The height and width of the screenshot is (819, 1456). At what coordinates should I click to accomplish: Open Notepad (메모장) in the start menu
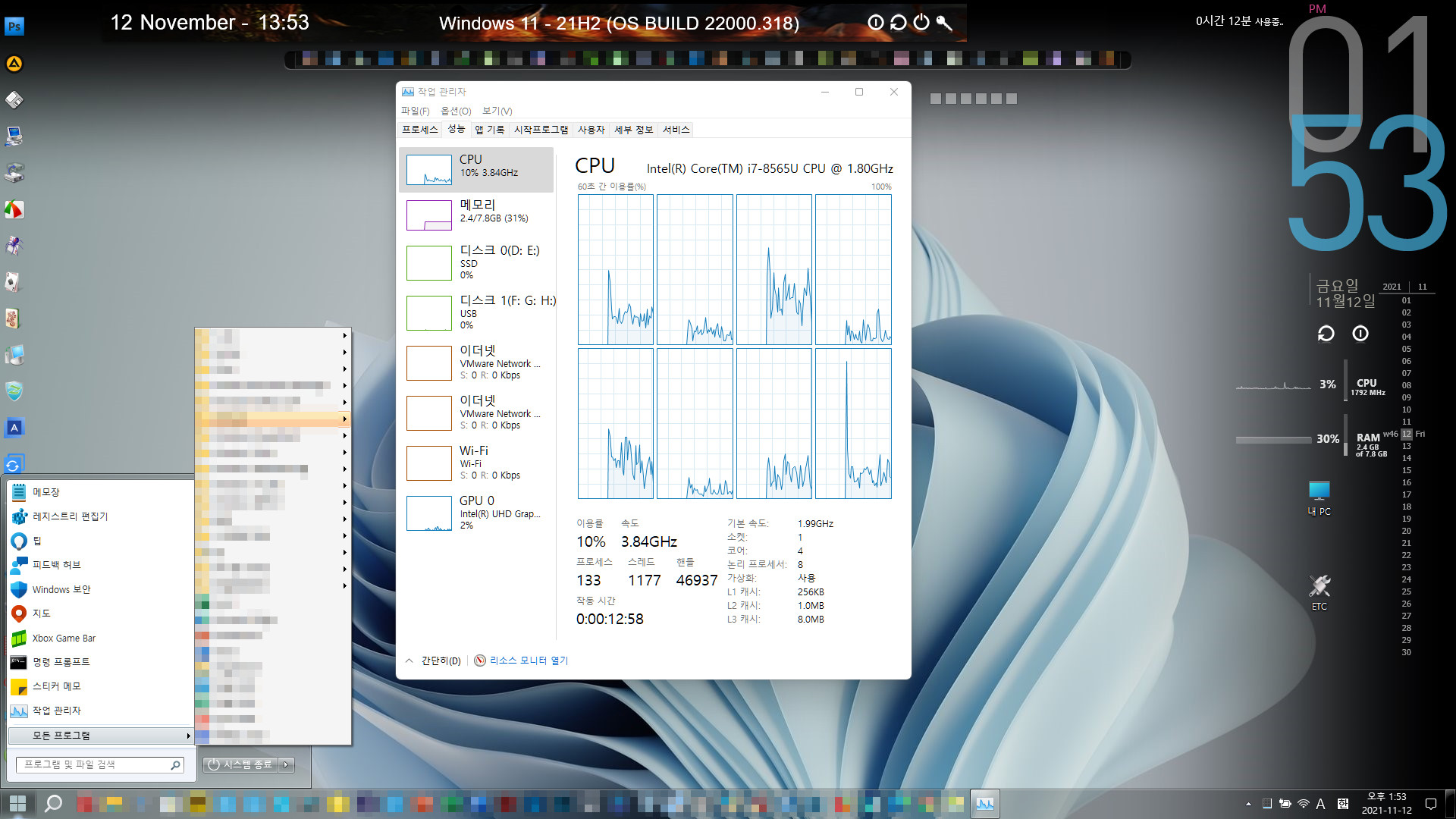click(100, 492)
